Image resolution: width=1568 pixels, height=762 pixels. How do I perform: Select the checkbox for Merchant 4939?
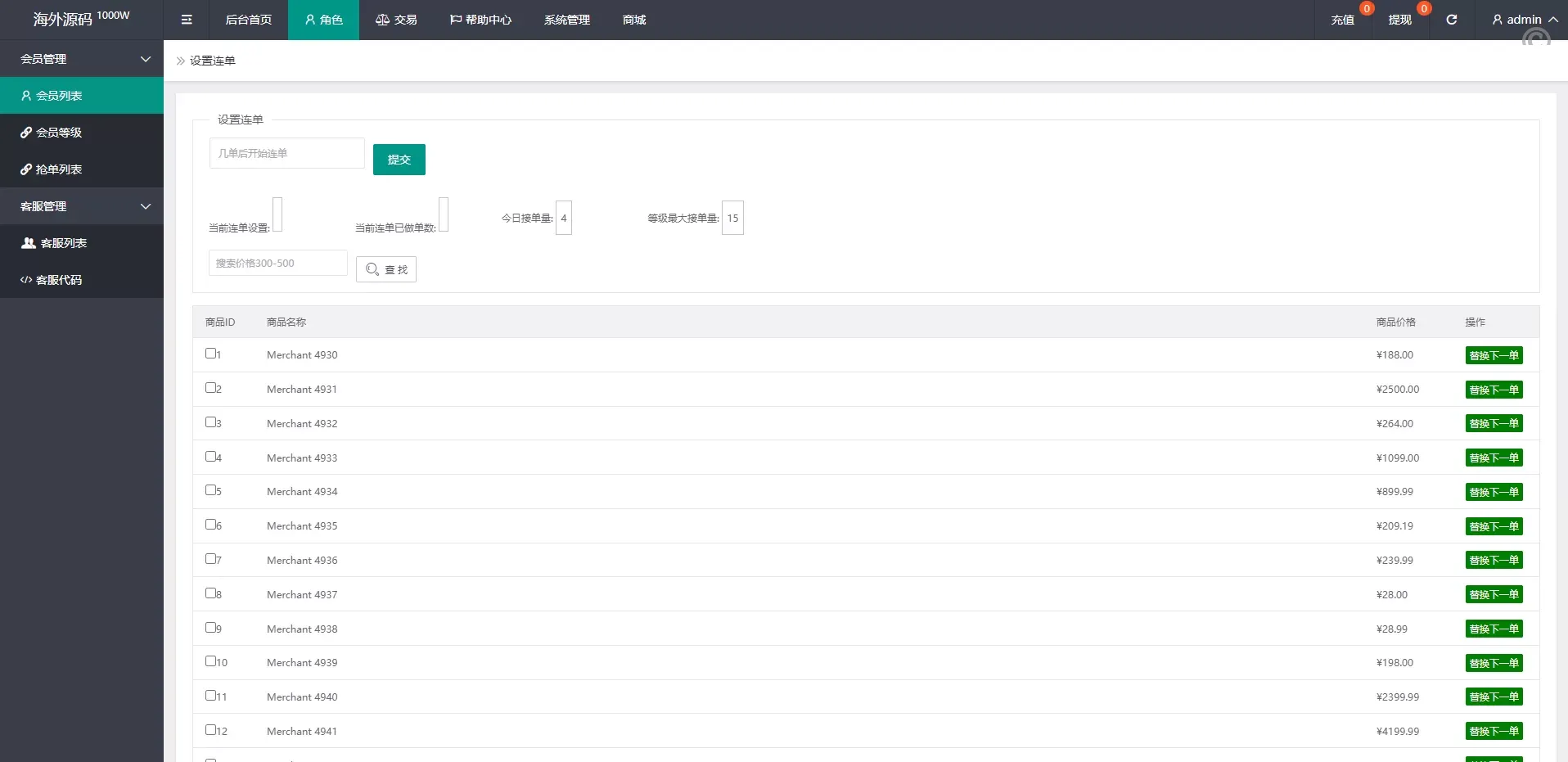[210, 661]
